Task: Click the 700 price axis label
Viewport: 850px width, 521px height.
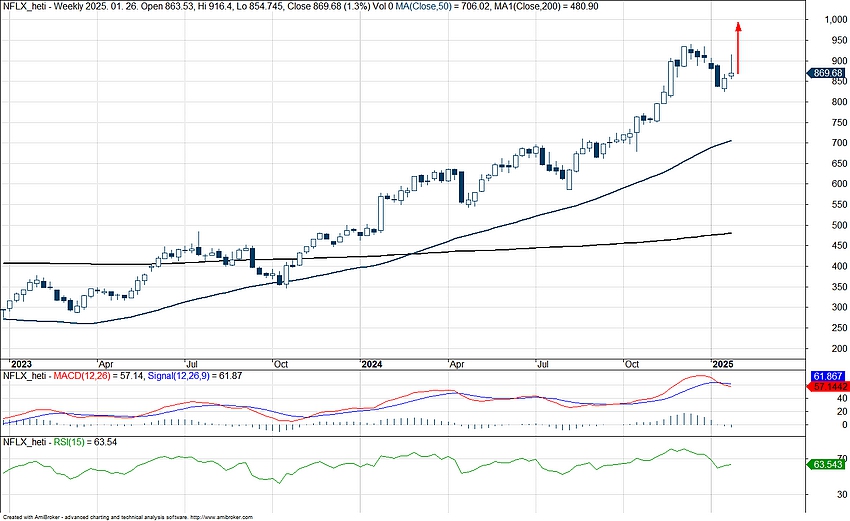Action: (840, 143)
